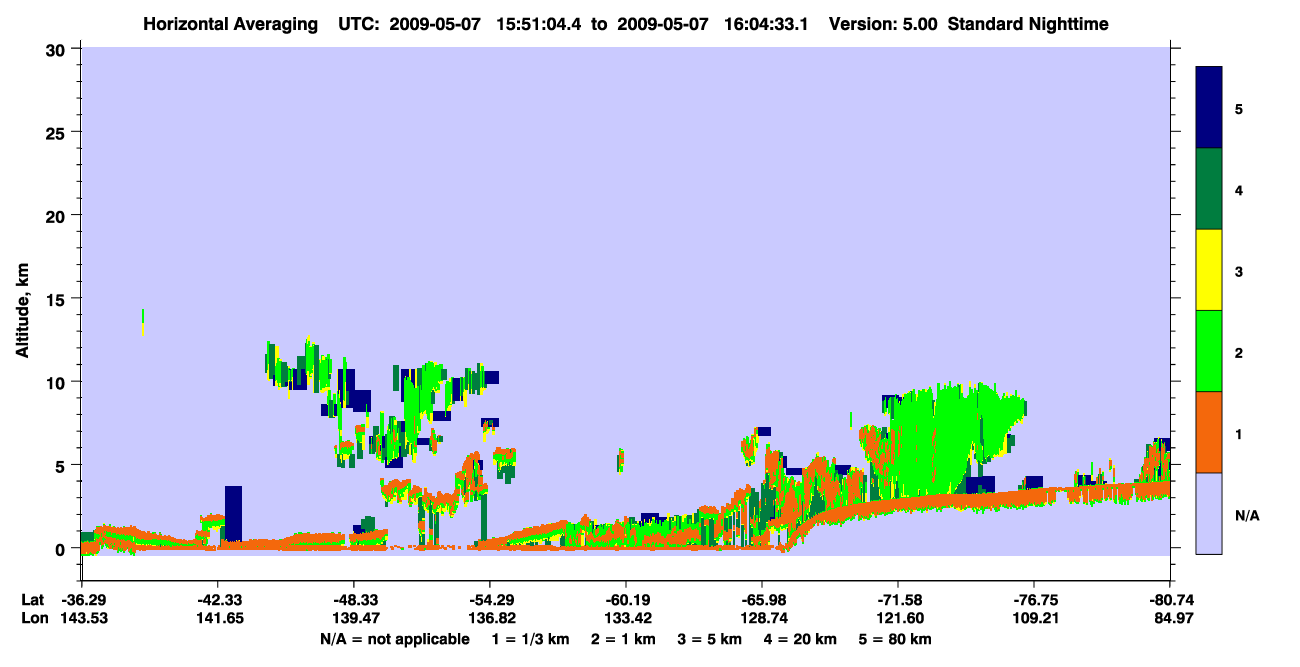Screen dimensions: 1300x667
Task: Click legend text '3 = 5 km'
Action: (x=709, y=639)
